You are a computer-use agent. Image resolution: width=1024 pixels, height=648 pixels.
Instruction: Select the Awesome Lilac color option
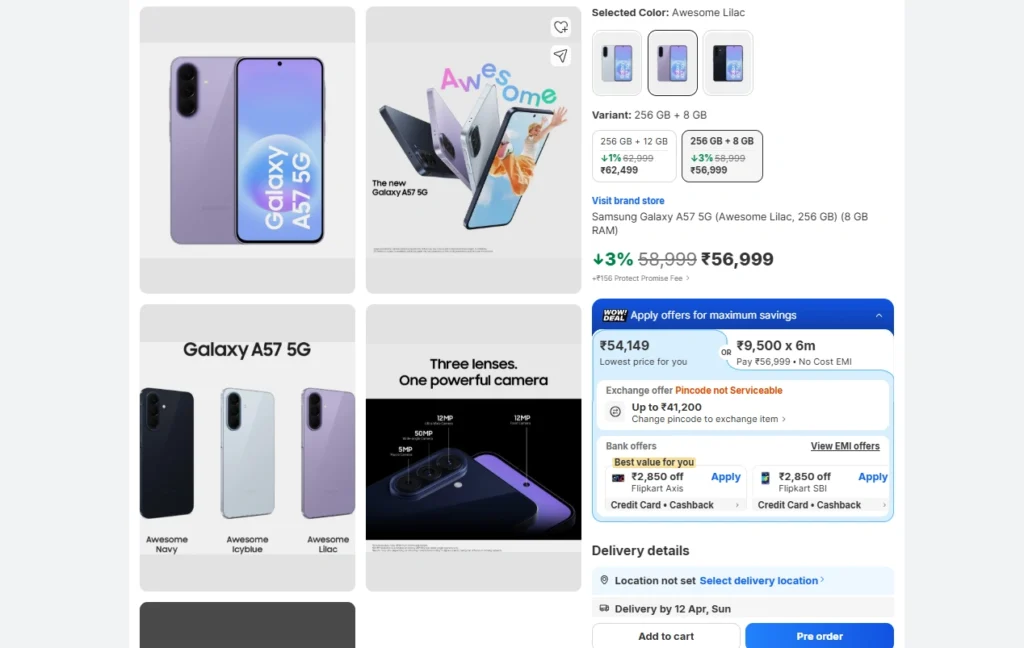coord(672,63)
